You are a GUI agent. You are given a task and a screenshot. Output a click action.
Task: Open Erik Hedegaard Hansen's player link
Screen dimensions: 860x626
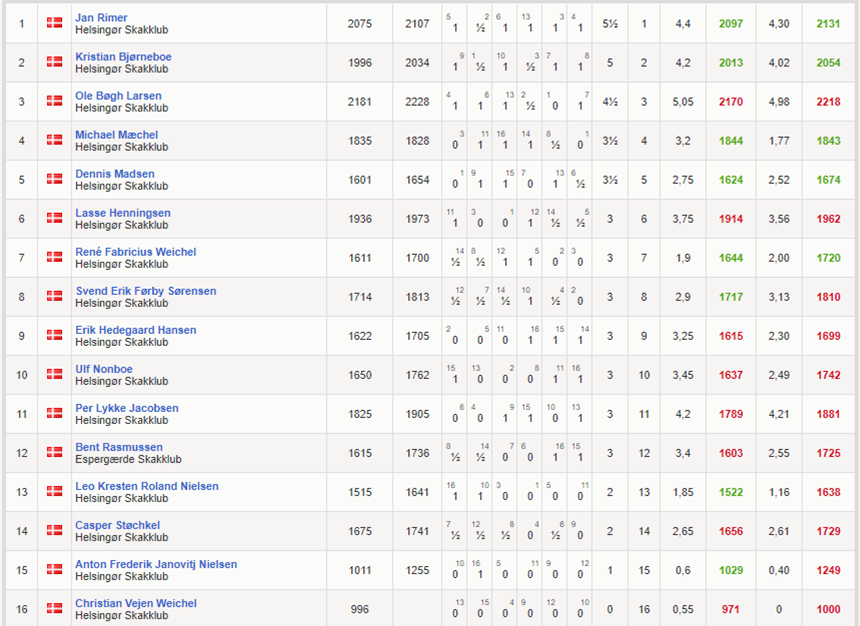(135, 330)
